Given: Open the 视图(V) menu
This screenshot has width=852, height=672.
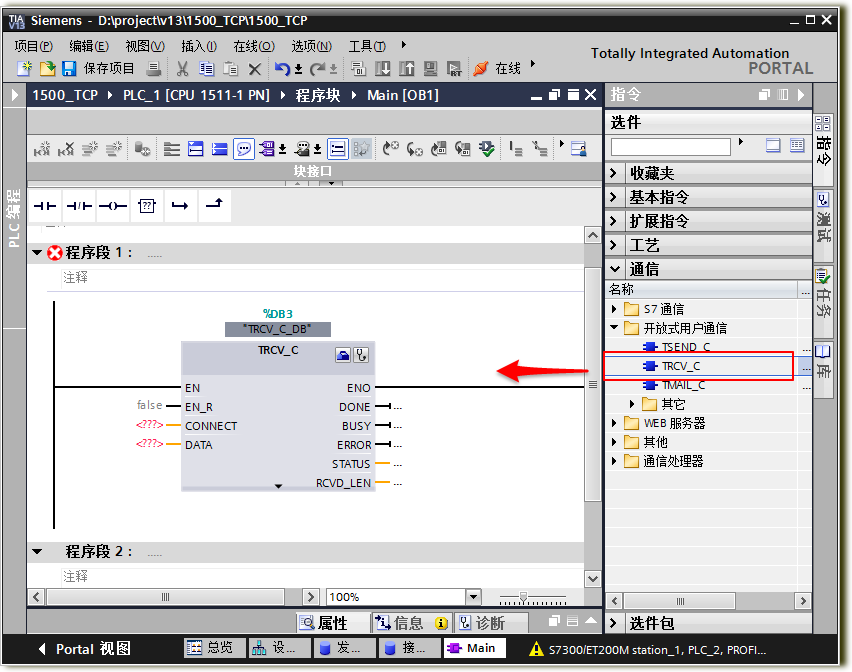Looking at the screenshot, I should point(145,46).
